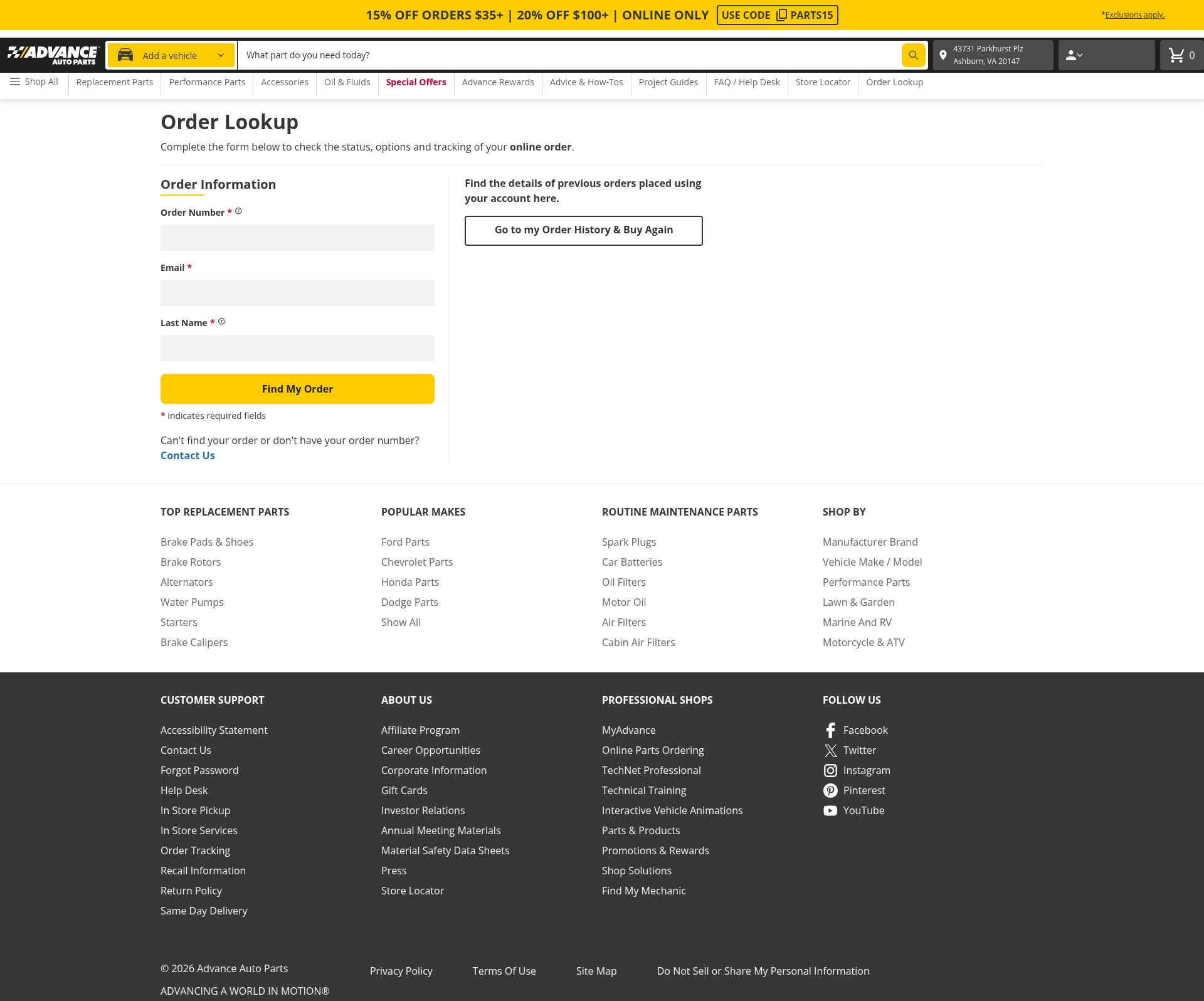This screenshot has width=1204, height=1001.
Task: Open Terms Of Use link
Action: (504, 971)
